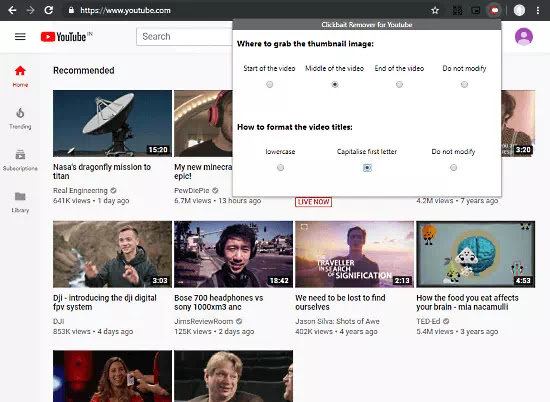Image resolution: width=550 pixels, height=402 pixels.
Task: Open the TED-Ed channel link
Action: (428, 321)
